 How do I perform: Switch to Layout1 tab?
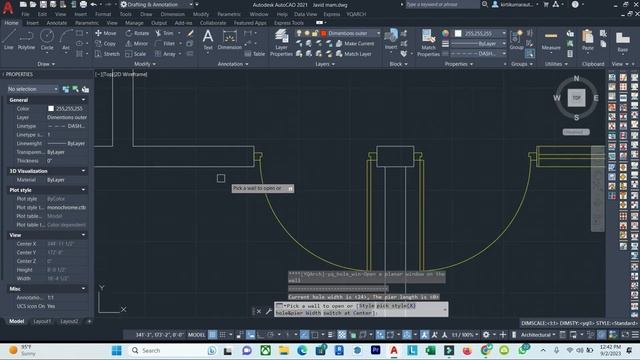[x=42, y=321]
